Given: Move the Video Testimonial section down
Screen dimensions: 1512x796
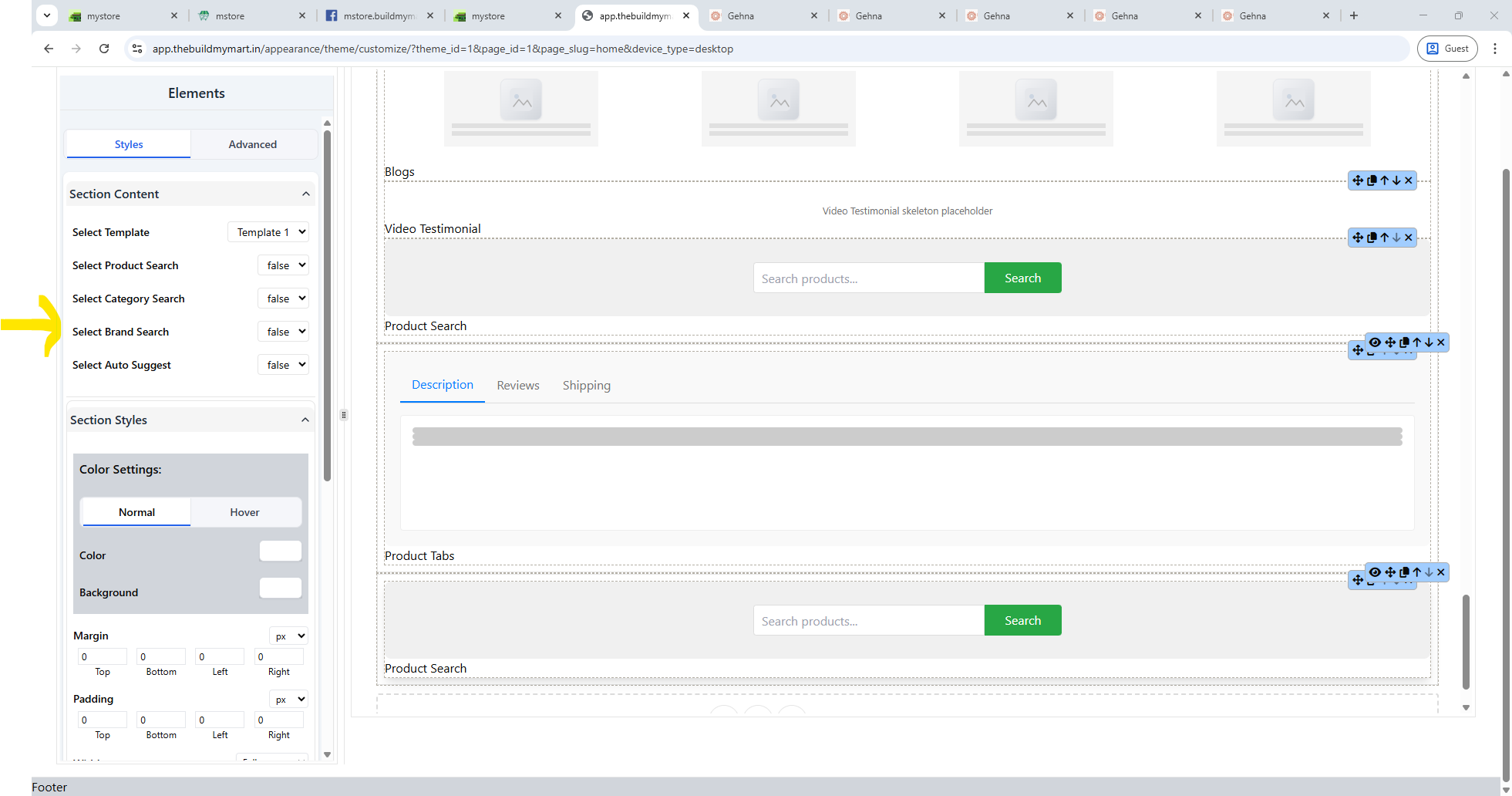Looking at the screenshot, I should [x=1396, y=180].
